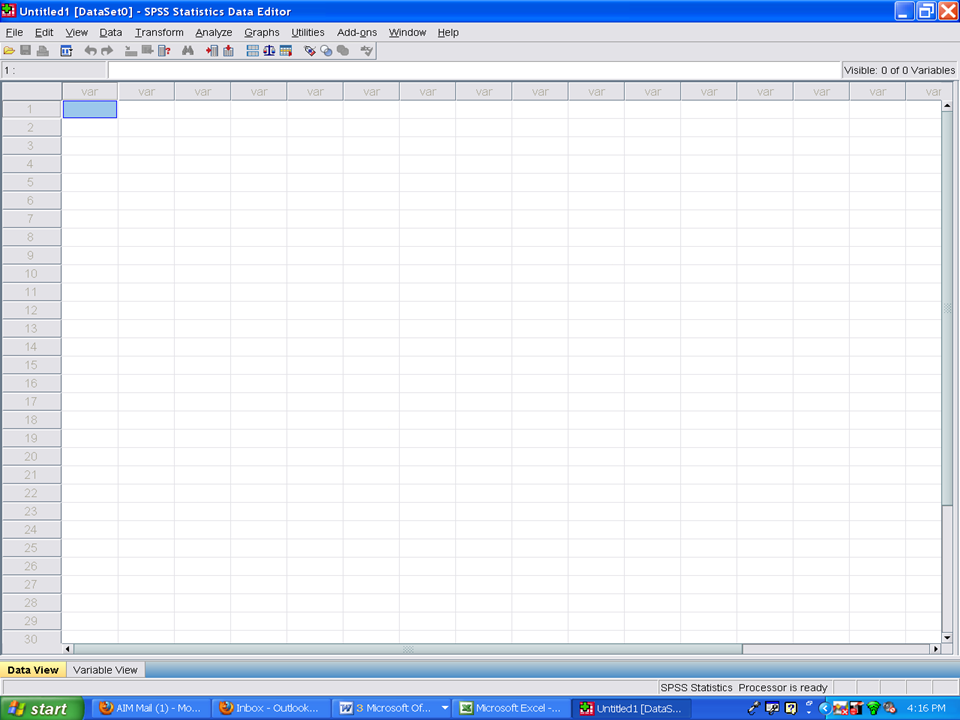The height and width of the screenshot is (720, 960).
Task: Click the Find binoculars icon
Action: click(x=187, y=51)
